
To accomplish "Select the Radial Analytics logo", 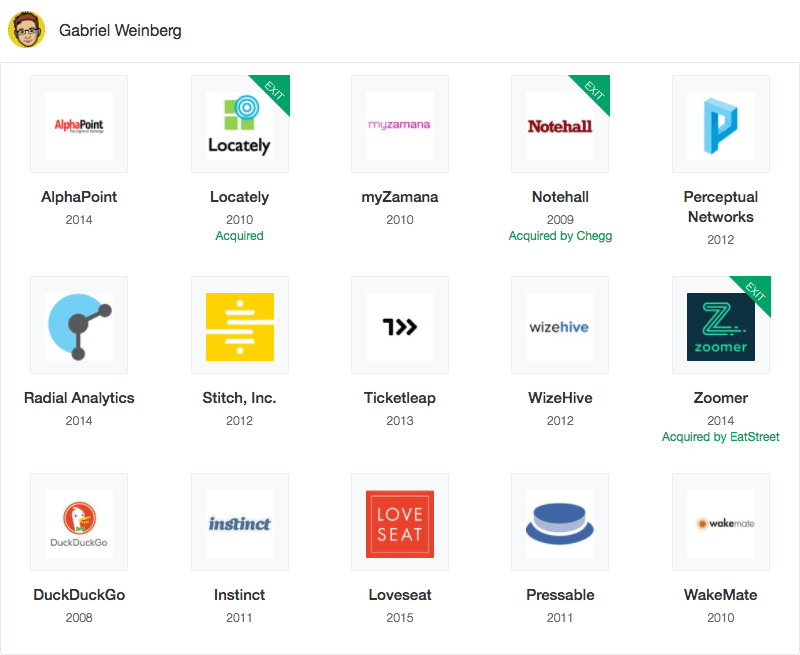I will (79, 325).
